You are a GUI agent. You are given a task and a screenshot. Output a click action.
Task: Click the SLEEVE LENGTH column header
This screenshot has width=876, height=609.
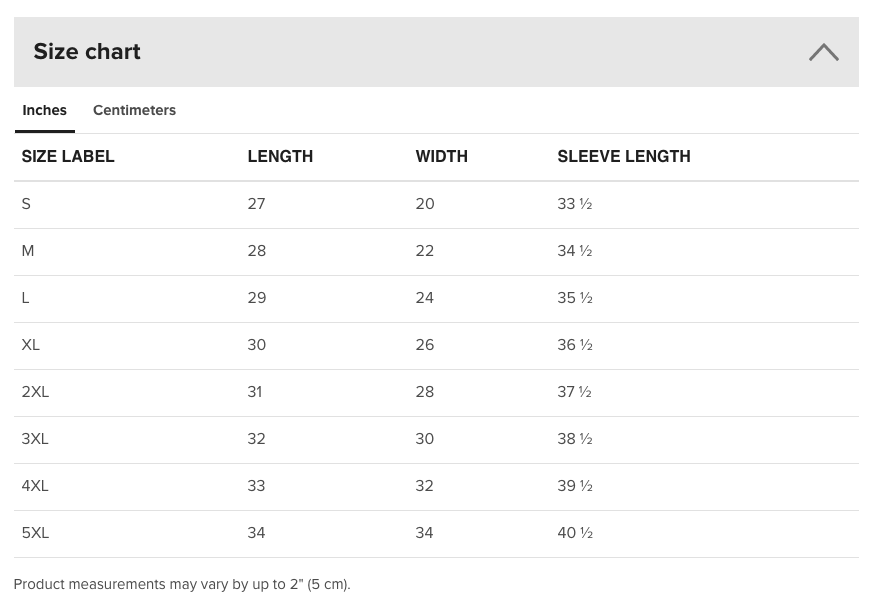pos(623,156)
